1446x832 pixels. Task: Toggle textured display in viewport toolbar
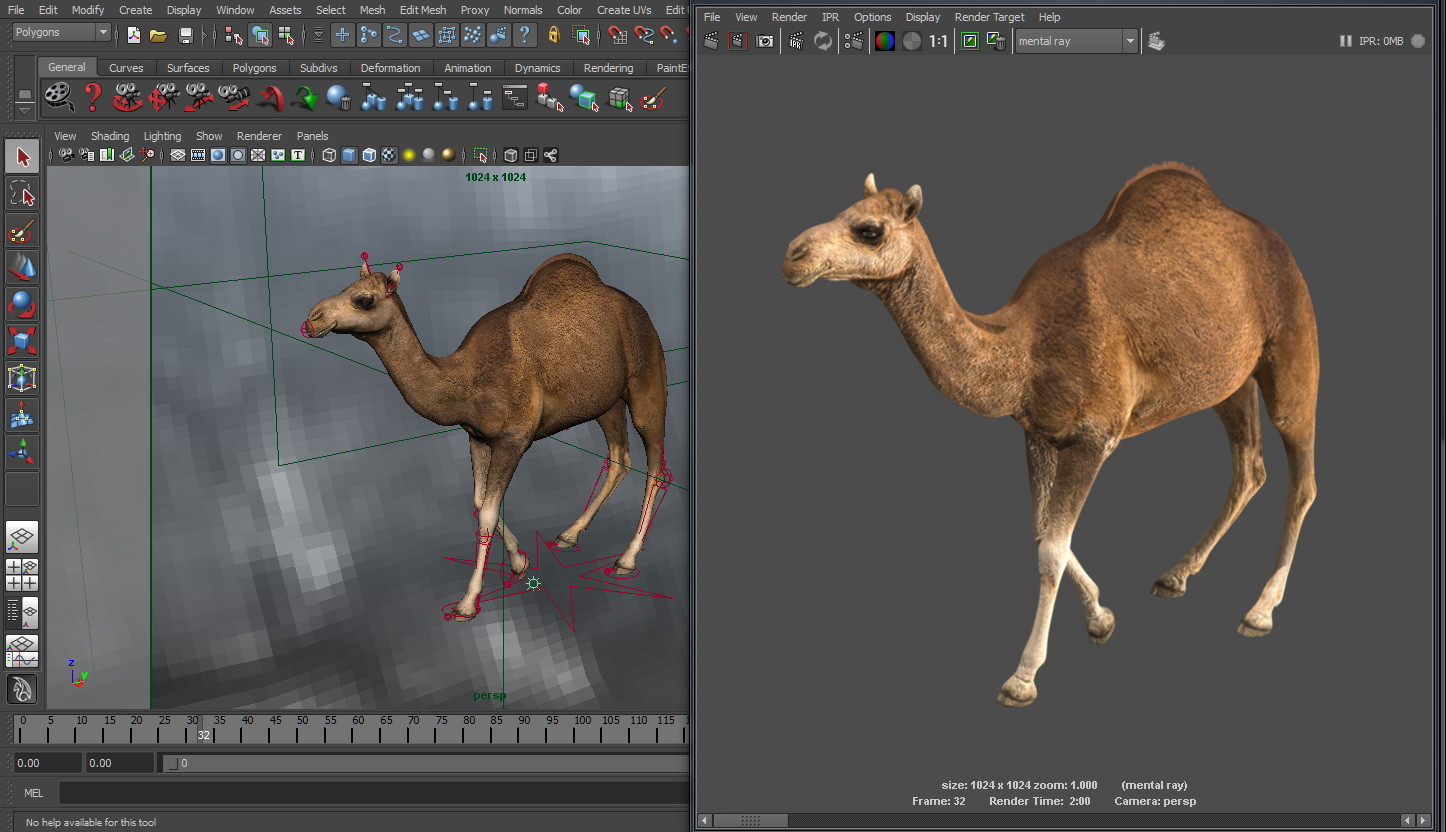pyautogui.click(x=389, y=155)
